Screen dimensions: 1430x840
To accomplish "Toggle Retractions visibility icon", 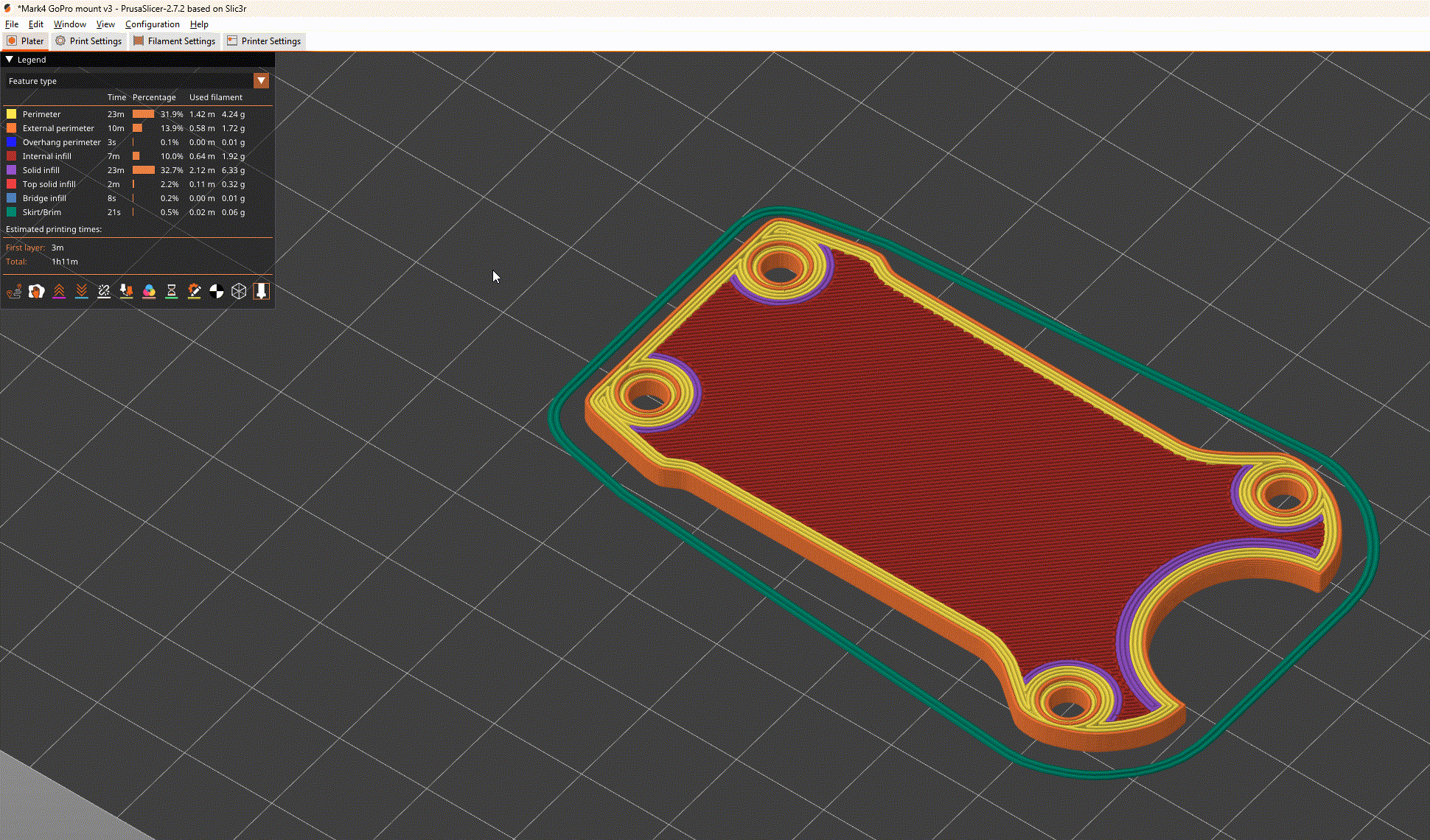I will (x=59, y=292).
